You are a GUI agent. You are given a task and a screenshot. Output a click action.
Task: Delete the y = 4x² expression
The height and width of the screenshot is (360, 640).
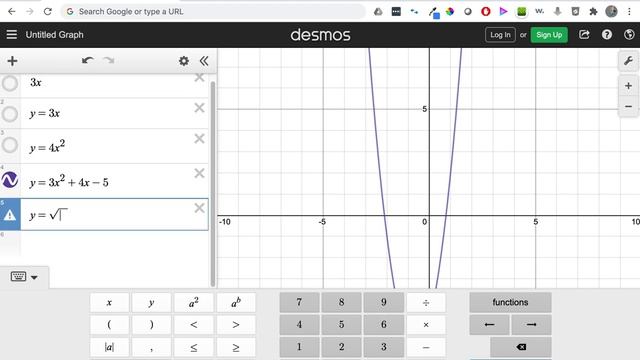point(199,139)
